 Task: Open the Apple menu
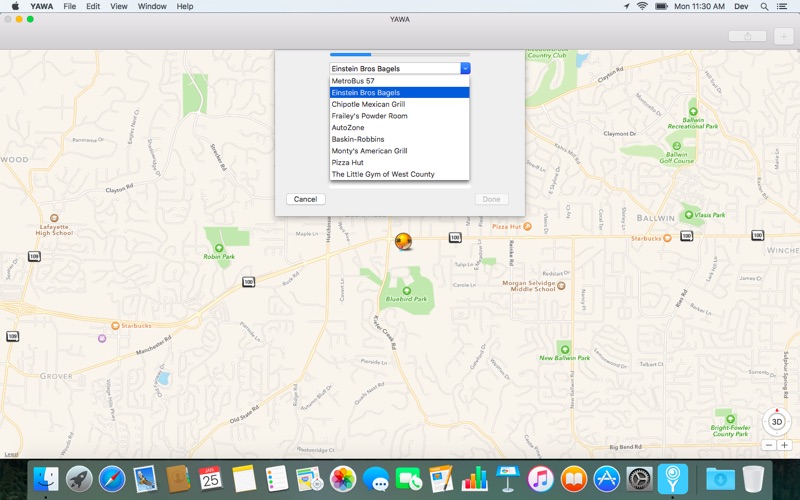pyautogui.click(x=14, y=6)
